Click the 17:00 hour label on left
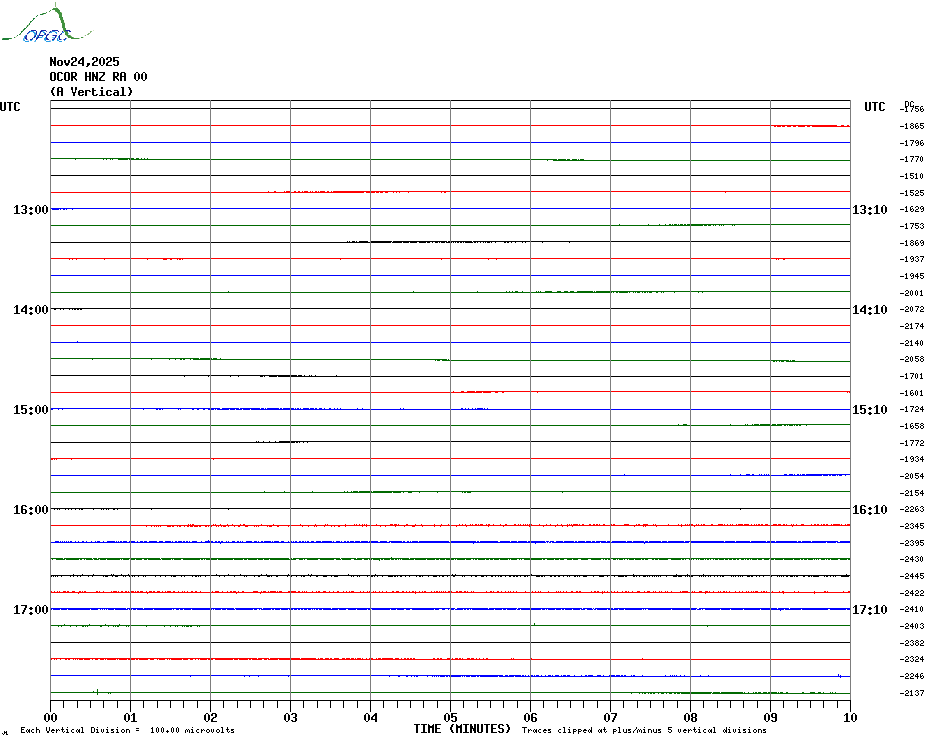Image resolution: width=930 pixels, height=744 pixels. pos(30,610)
